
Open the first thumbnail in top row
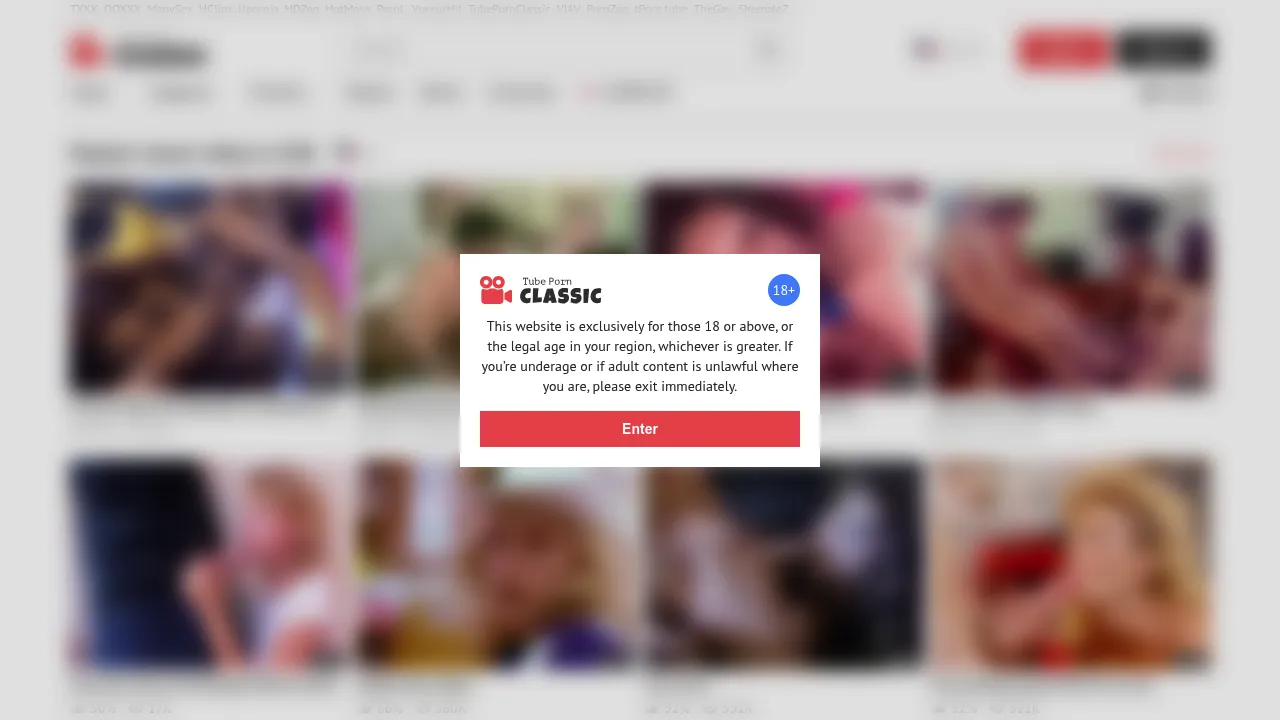210,287
